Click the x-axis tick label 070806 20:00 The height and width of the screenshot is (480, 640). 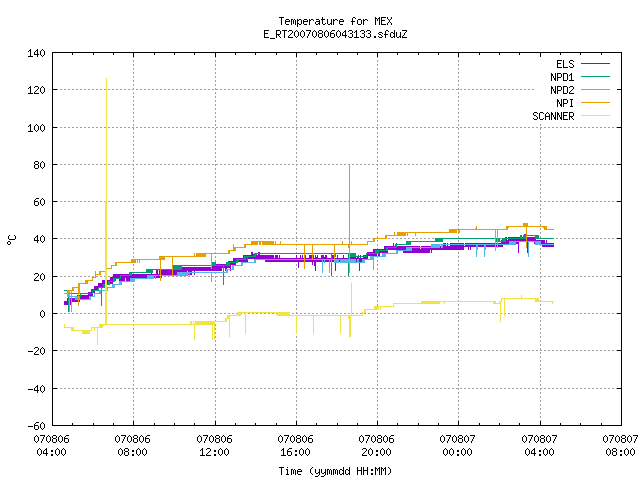tap(376, 446)
